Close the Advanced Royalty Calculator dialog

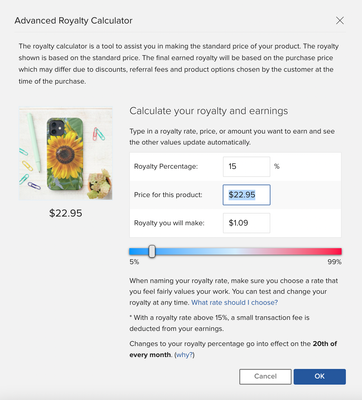pos(340,21)
